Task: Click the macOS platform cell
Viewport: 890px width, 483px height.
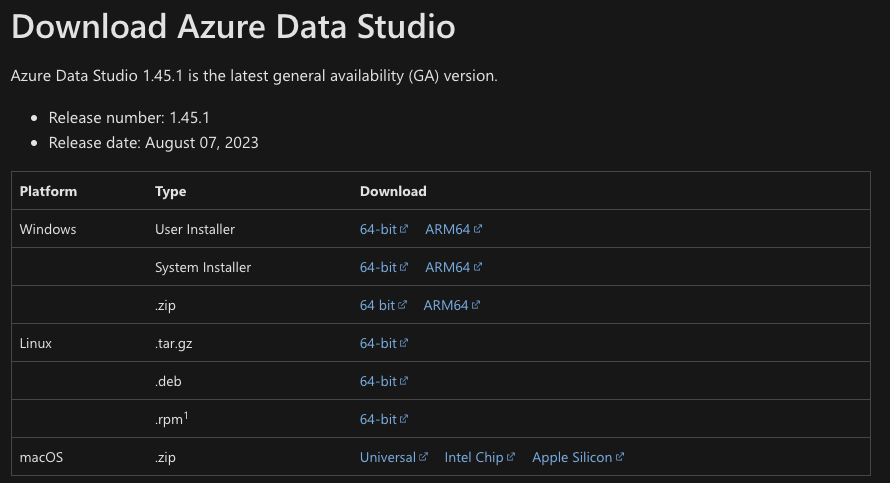Action: click(41, 457)
